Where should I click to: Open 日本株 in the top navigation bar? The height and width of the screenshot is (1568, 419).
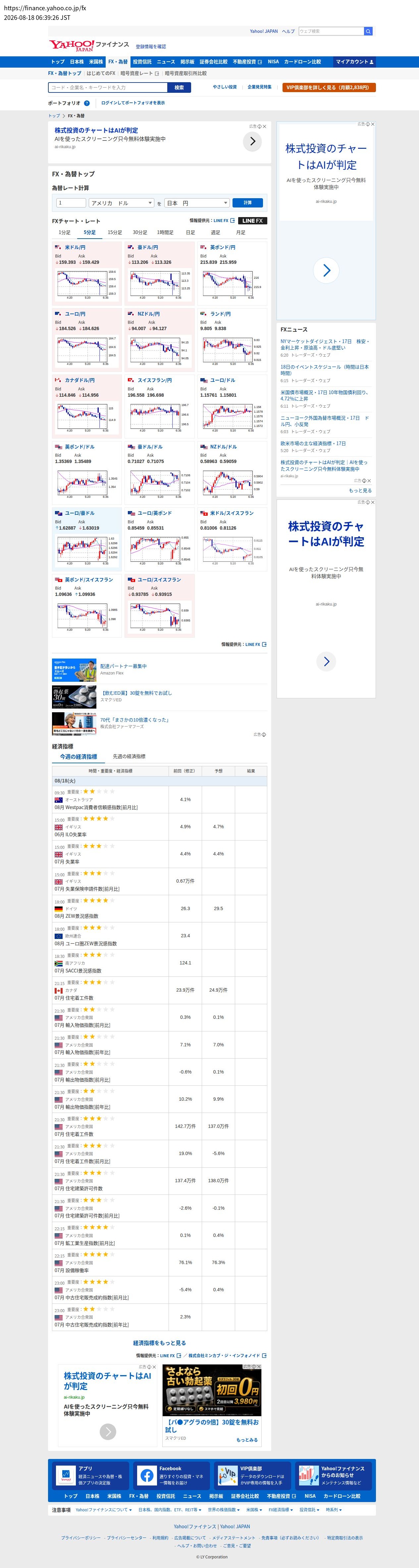pos(77,61)
